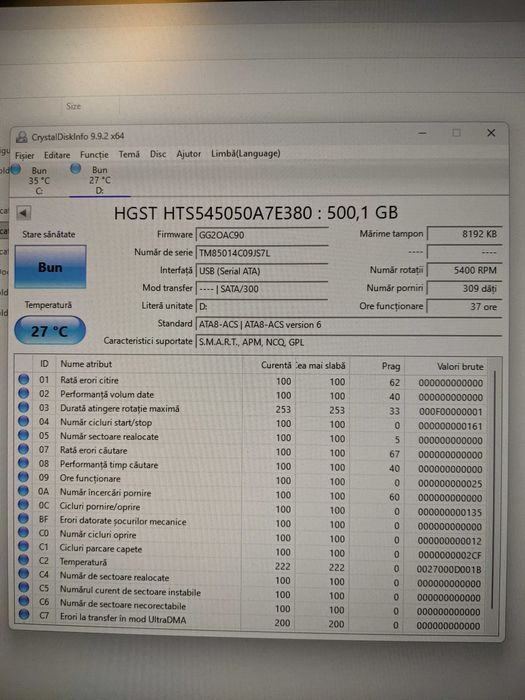Click the previous disk arrow button
525x700 pixels.
[x=24, y=213]
